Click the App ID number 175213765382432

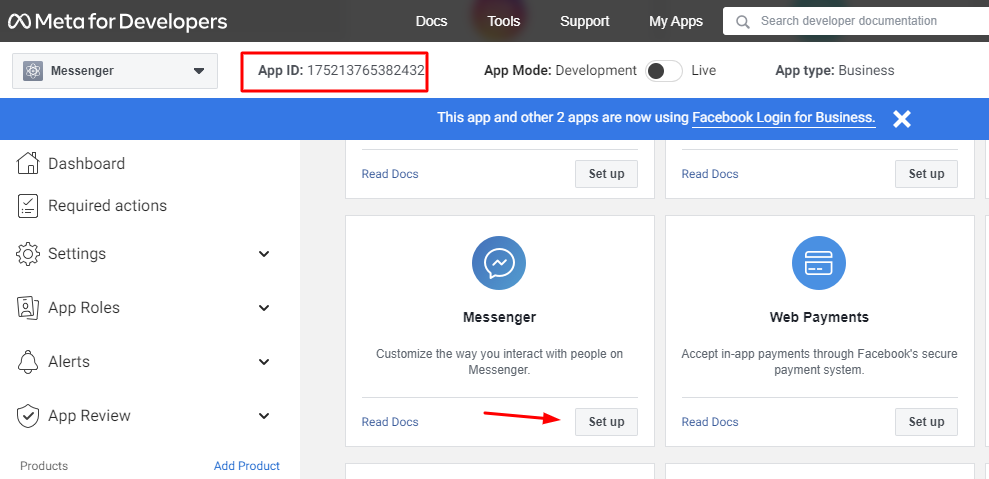366,71
